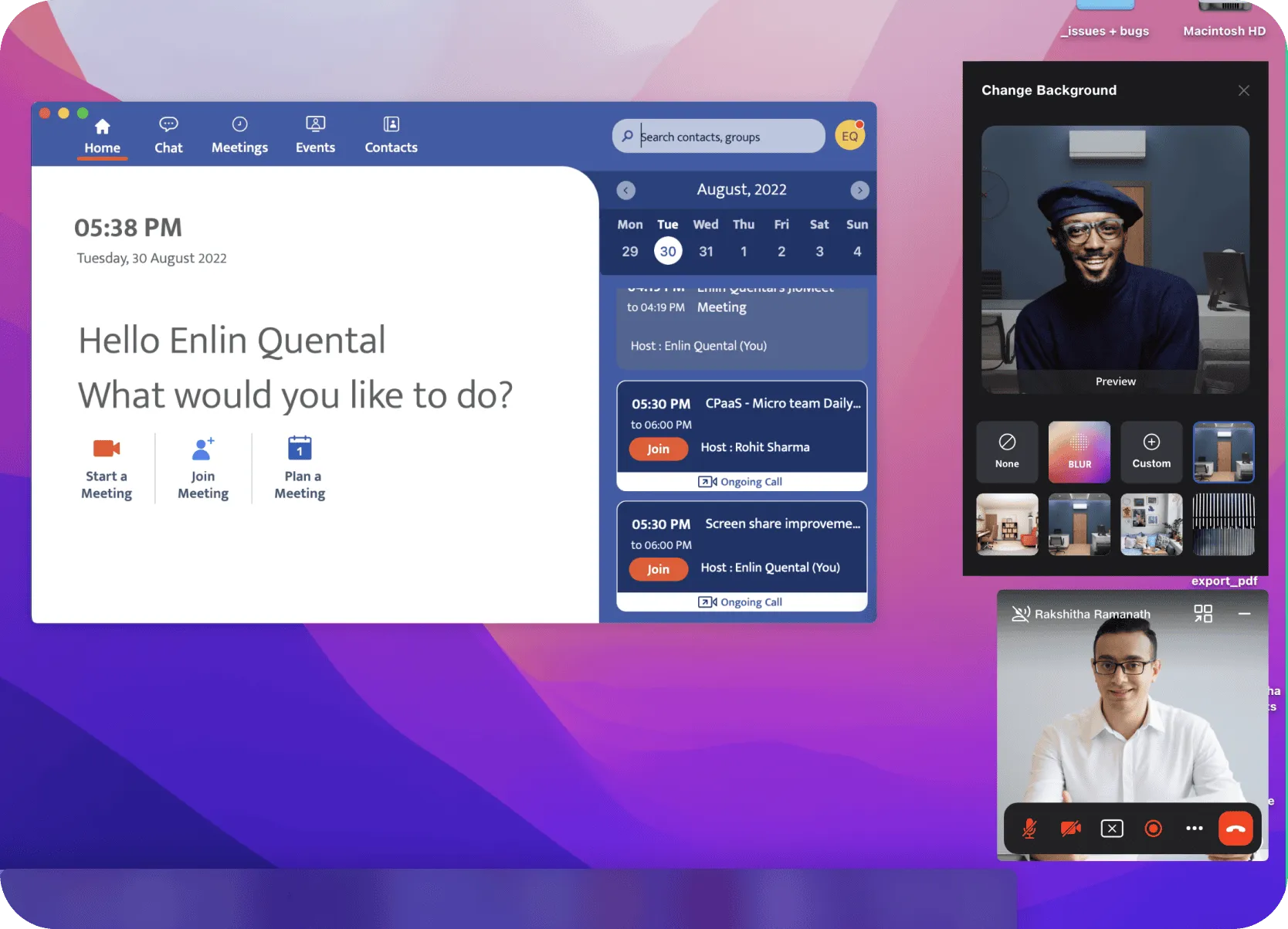Click the Search contacts, groups field
Image resolution: width=1288 pixels, height=929 pixels.
pyautogui.click(x=726, y=137)
